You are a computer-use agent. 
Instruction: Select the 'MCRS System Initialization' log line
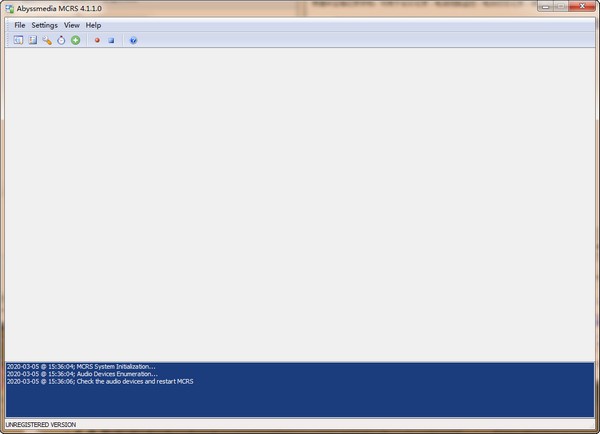81,366
